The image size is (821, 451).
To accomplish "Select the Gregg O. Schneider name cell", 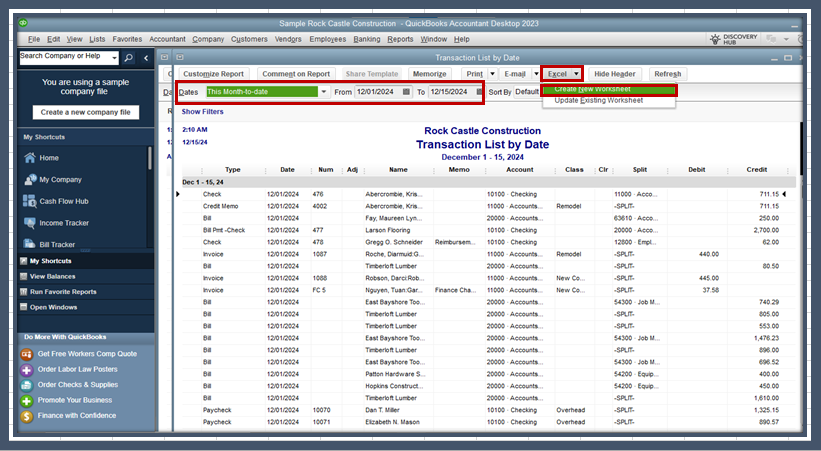I will 394,242.
